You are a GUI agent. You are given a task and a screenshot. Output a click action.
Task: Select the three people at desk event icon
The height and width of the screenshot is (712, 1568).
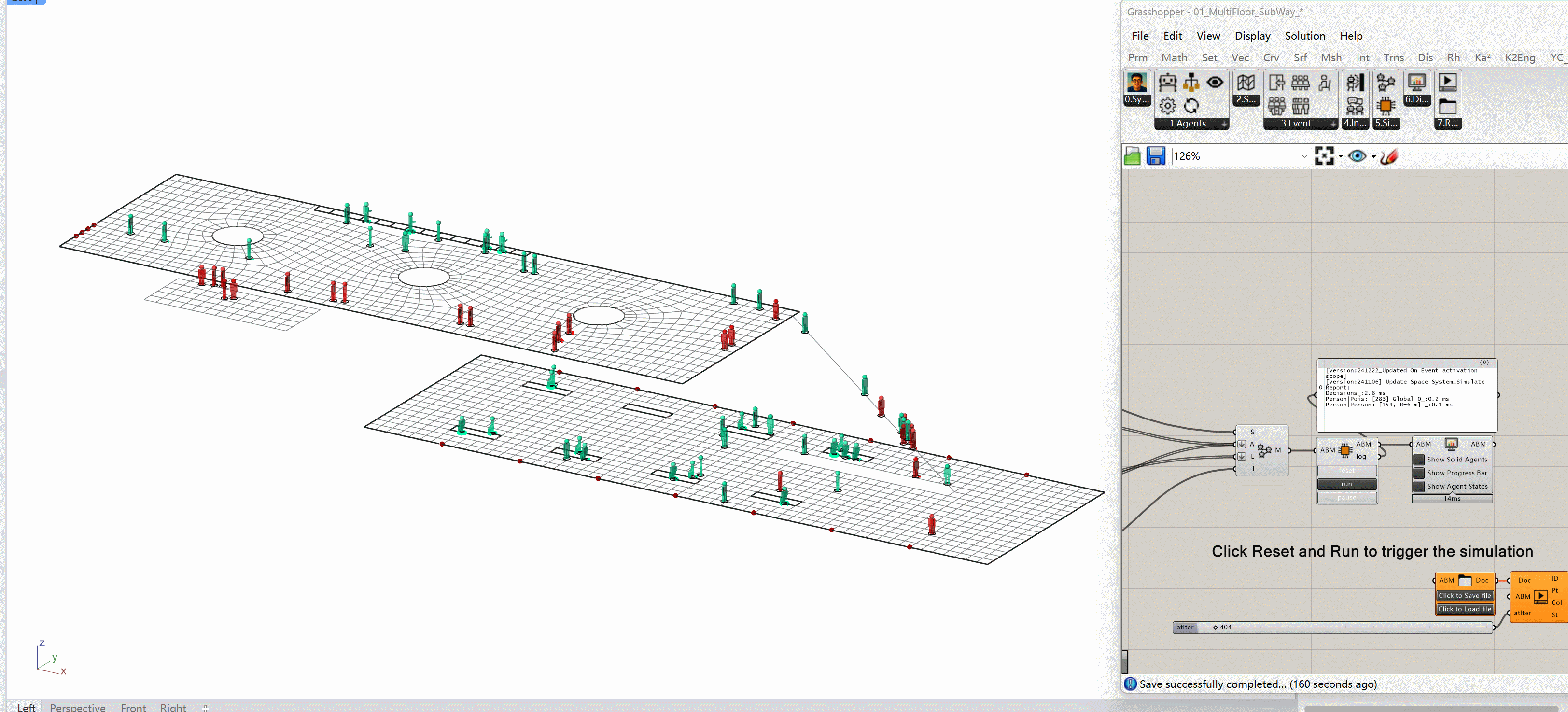tap(1300, 82)
